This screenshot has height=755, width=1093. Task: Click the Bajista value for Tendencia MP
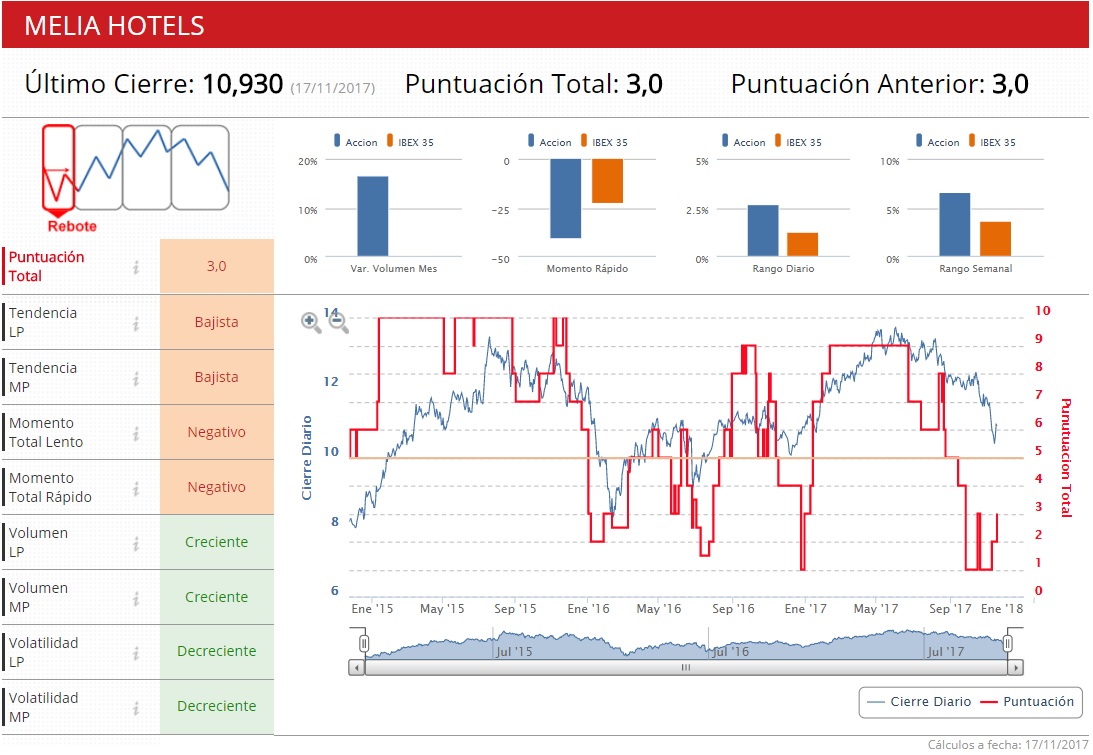[x=217, y=377]
